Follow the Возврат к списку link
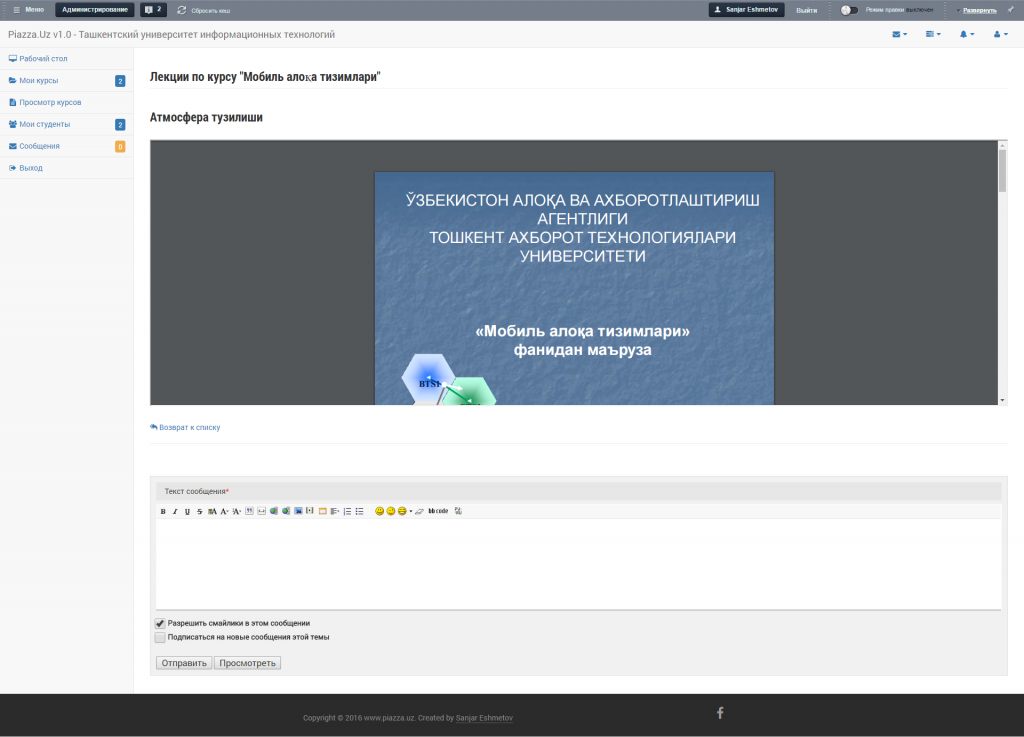Screen dimensions: 1024x737 [x=185, y=428]
